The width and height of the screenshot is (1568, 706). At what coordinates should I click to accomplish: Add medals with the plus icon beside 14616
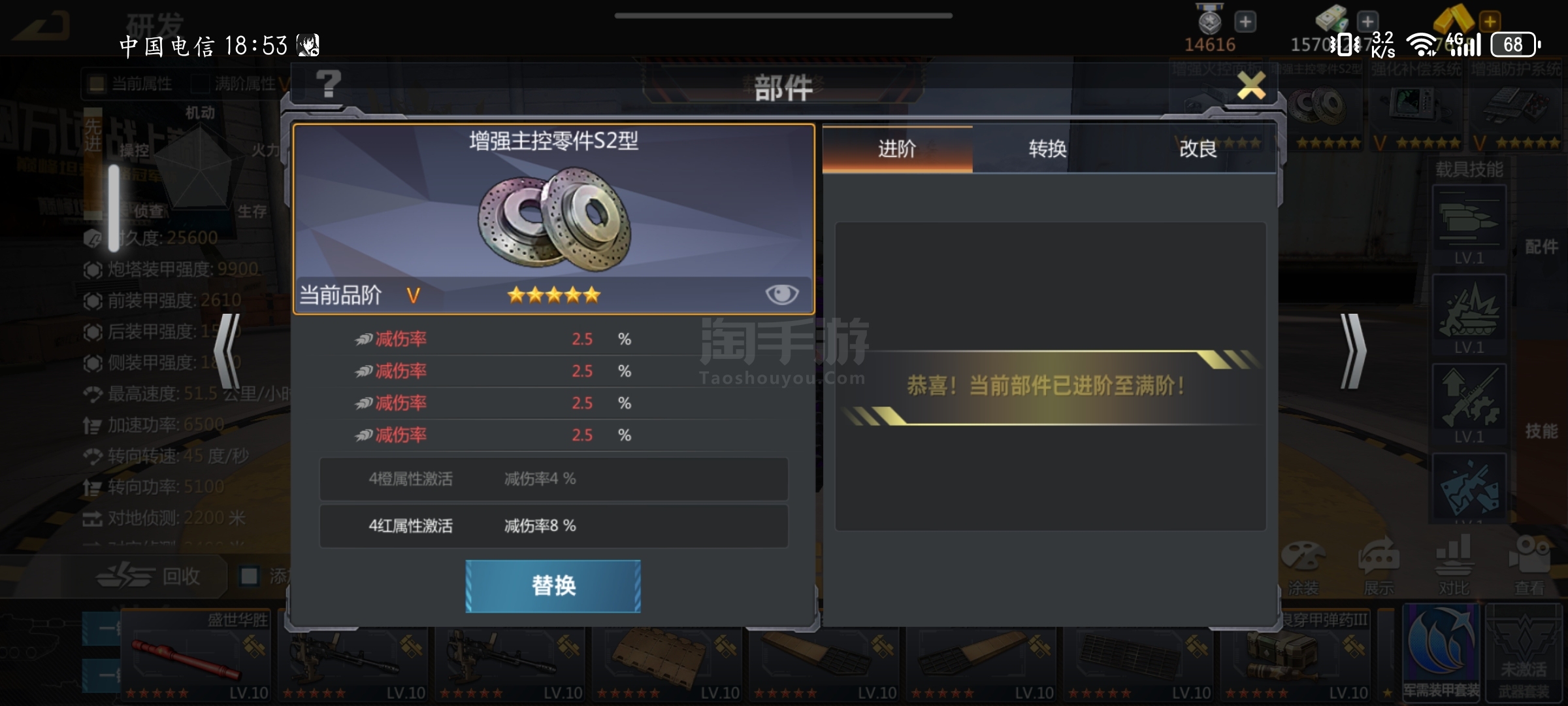click(x=1245, y=22)
